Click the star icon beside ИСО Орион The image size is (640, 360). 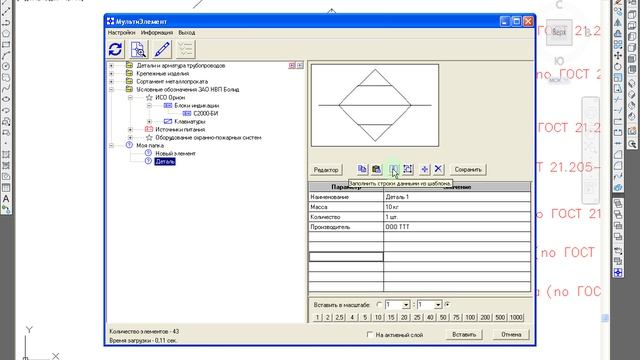(149, 98)
